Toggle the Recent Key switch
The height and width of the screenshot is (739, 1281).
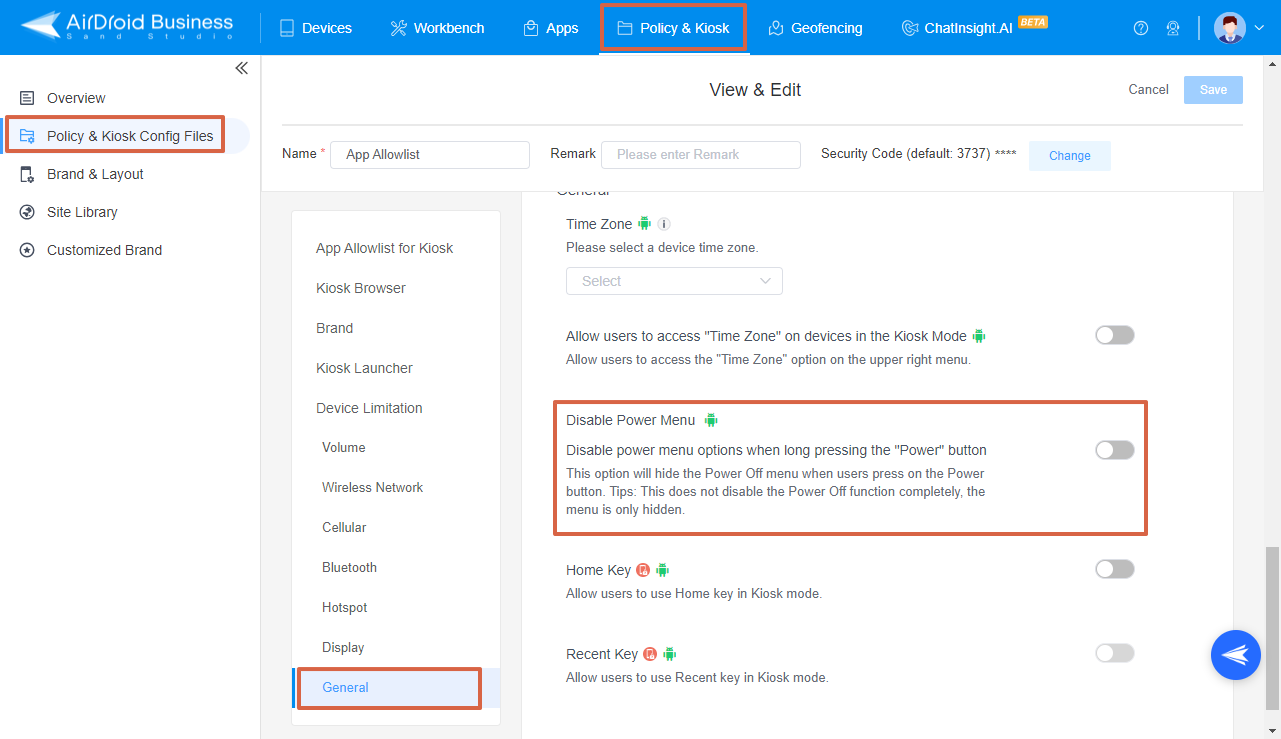pyautogui.click(x=1115, y=653)
